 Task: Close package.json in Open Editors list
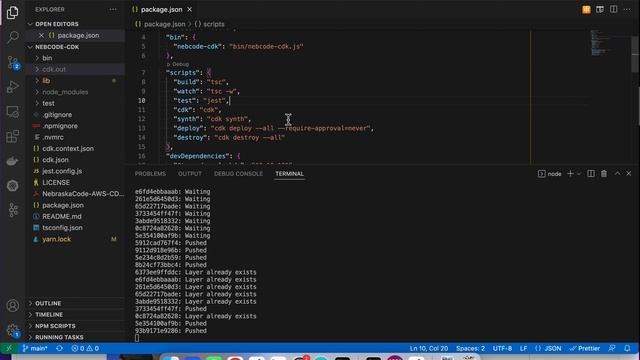pos(41,36)
